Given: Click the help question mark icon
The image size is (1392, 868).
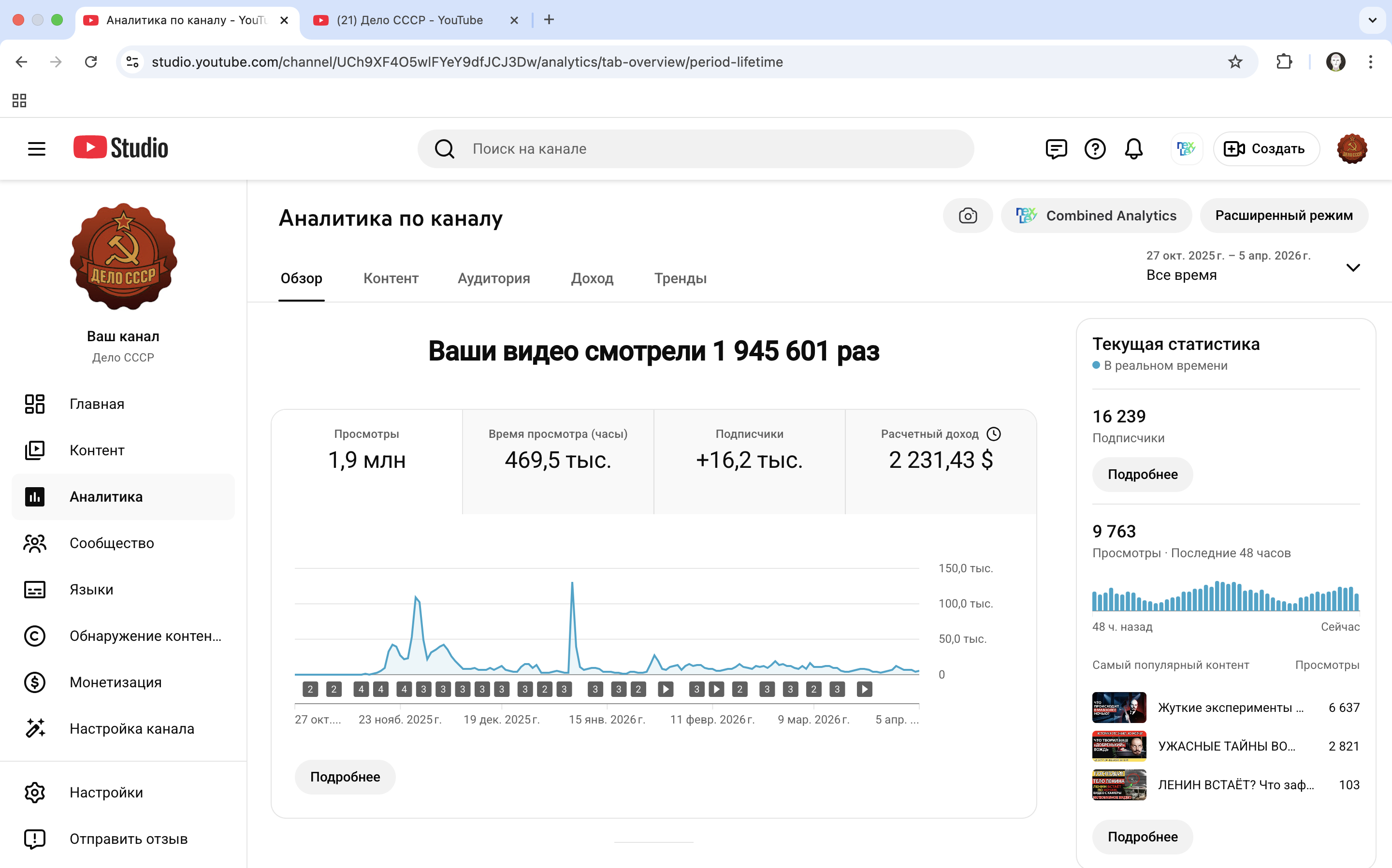Looking at the screenshot, I should (1095, 149).
